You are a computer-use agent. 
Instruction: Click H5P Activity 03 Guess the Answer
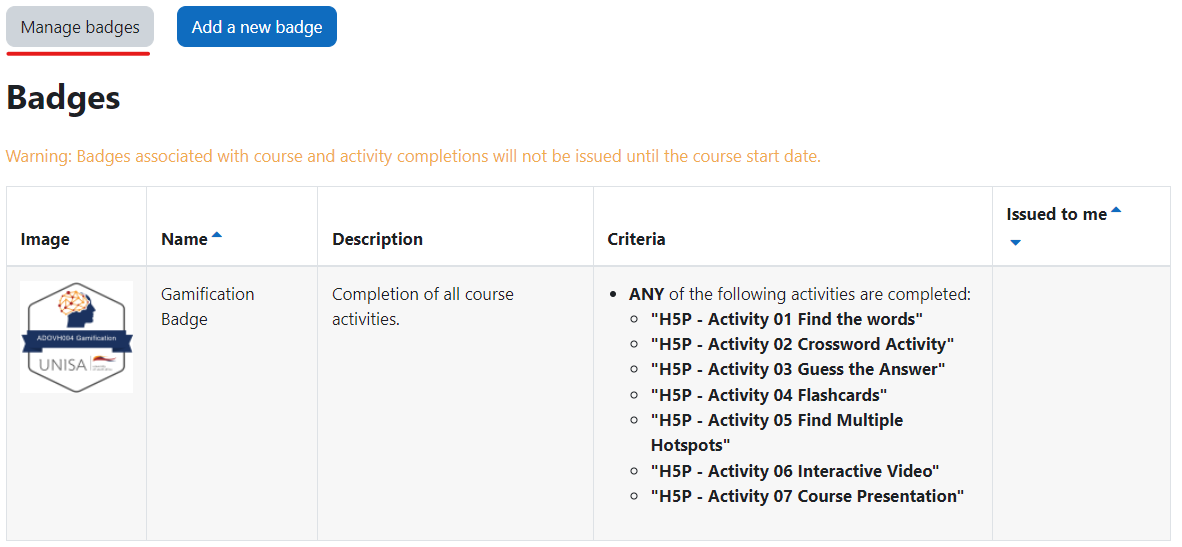pos(798,370)
